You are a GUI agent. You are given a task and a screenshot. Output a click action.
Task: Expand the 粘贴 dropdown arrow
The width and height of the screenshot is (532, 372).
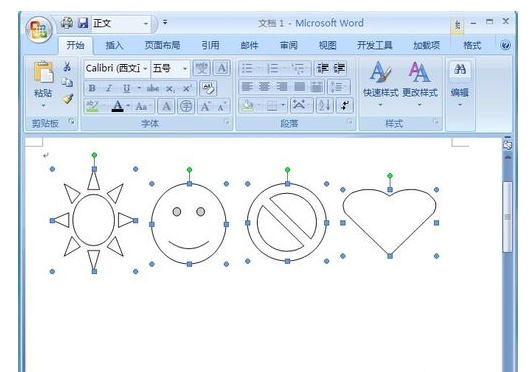(x=43, y=106)
